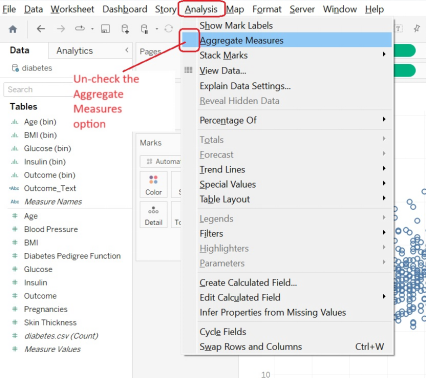Viewport: 426px width, 378px height.
Task: Expand the Stack Marks submenu
Action: click(288, 55)
